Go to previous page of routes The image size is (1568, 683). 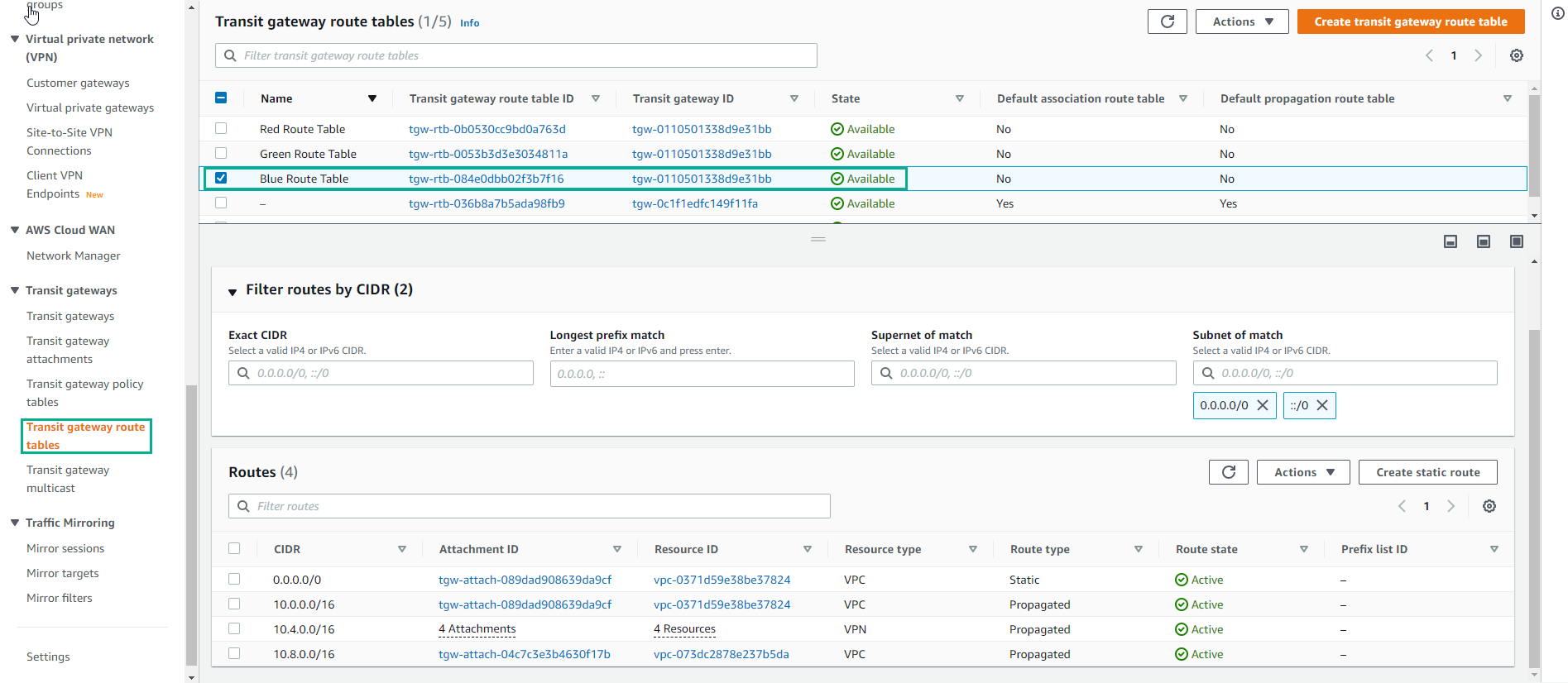click(1402, 506)
